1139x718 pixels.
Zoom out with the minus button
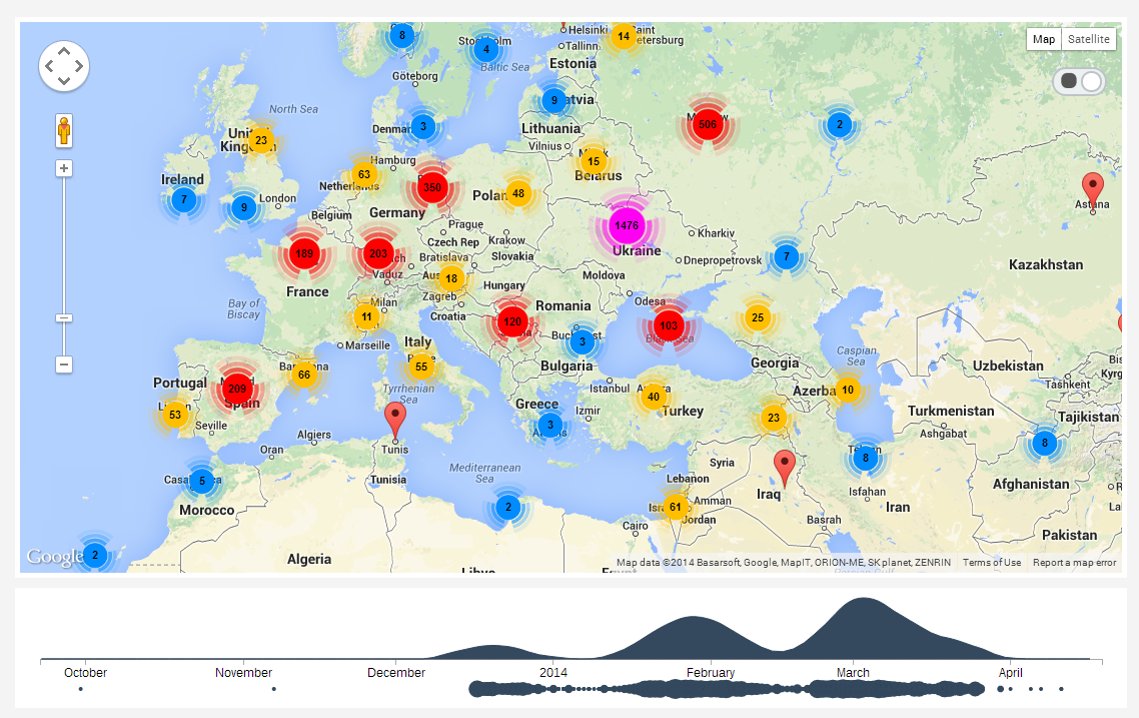point(64,364)
